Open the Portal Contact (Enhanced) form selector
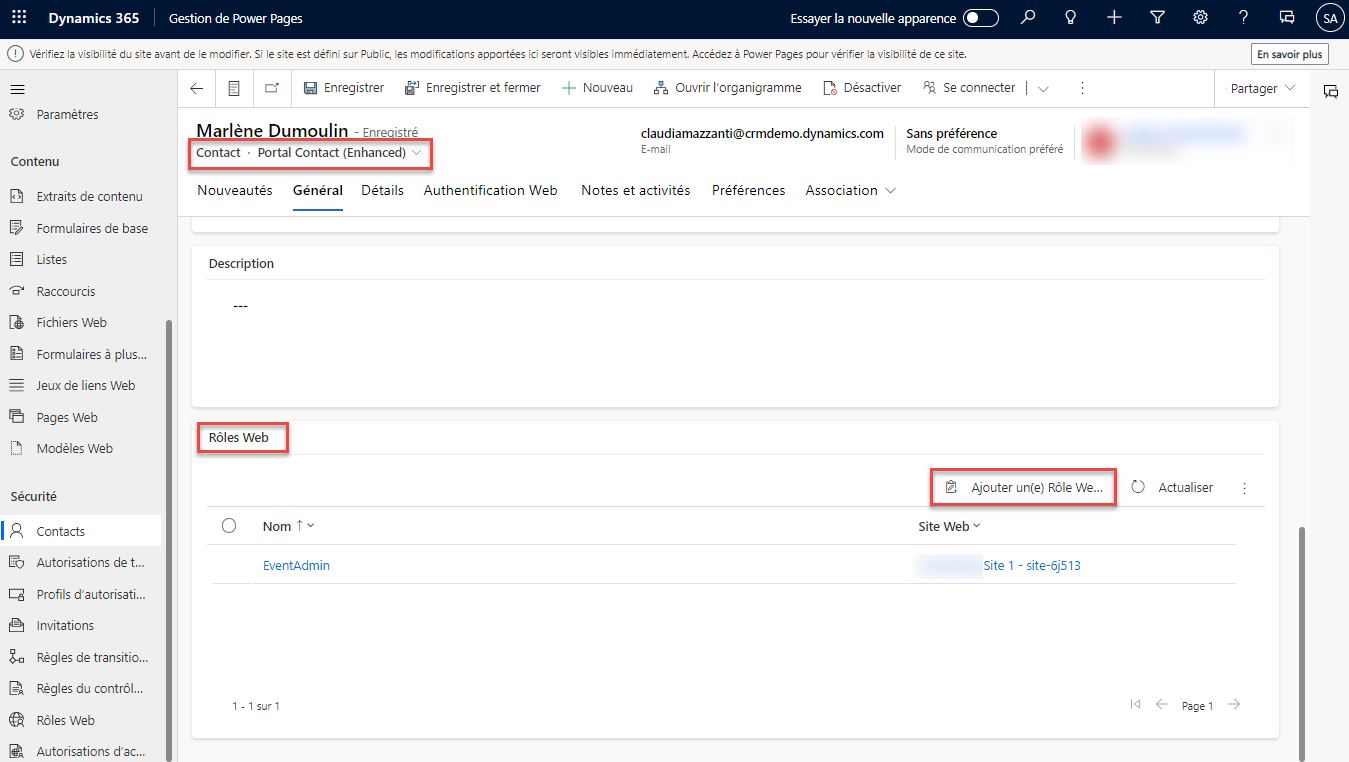The width and height of the screenshot is (1349, 762). coord(340,153)
